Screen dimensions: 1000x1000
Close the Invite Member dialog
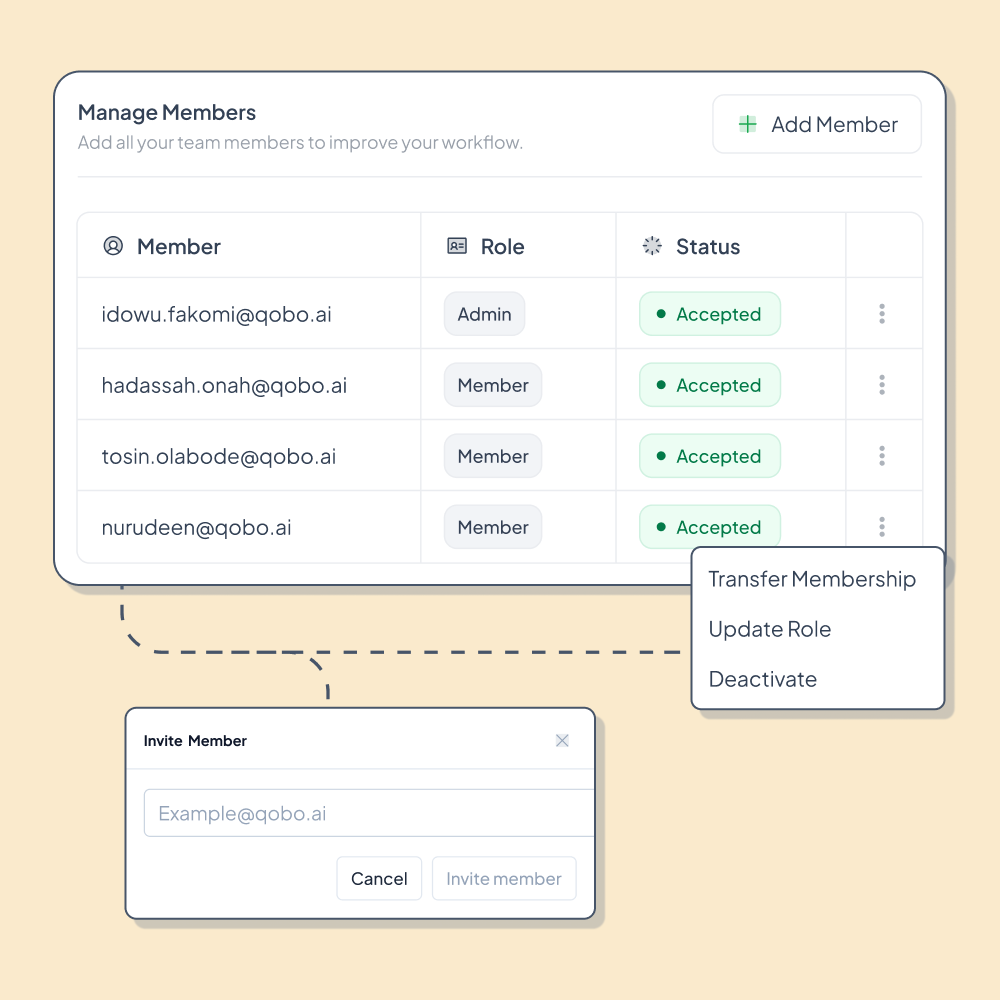pos(562,741)
